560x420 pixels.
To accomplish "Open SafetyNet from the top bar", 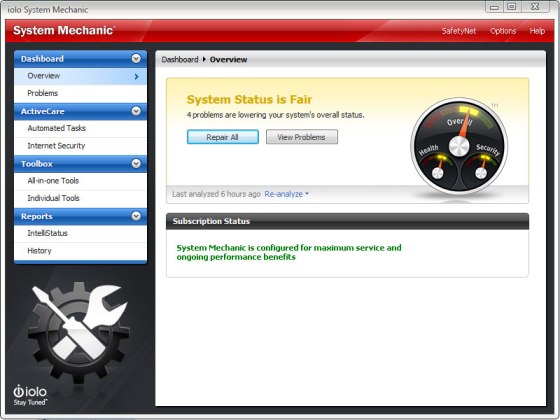I will coord(459,31).
